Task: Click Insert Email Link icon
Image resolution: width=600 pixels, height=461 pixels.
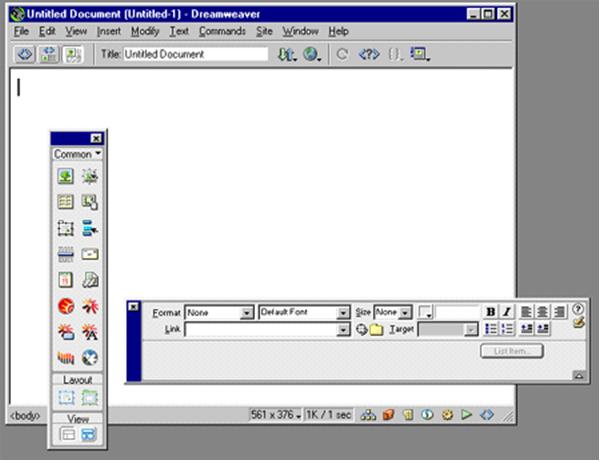Action: (x=90, y=254)
